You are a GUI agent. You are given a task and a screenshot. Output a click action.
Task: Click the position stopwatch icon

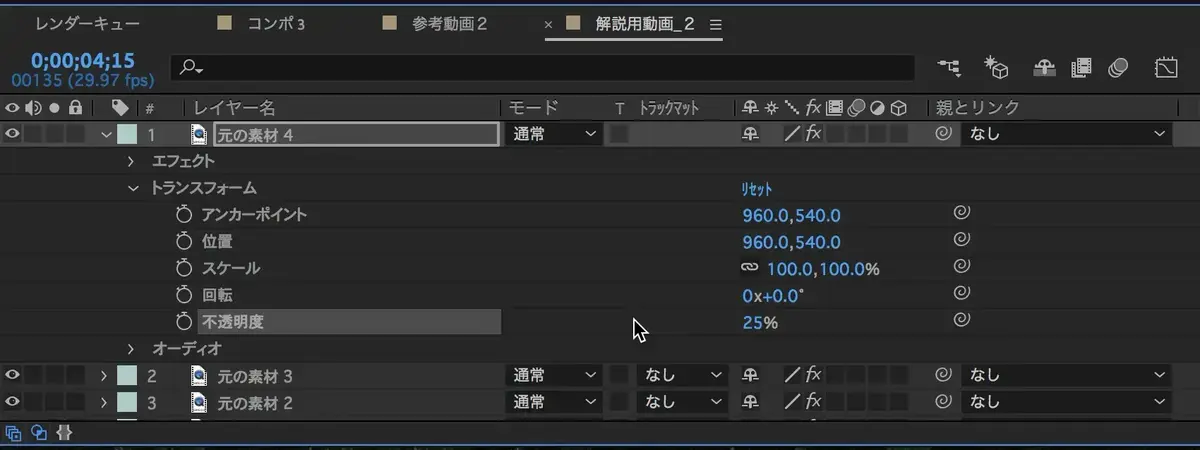pyautogui.click(x=183, y=241)
